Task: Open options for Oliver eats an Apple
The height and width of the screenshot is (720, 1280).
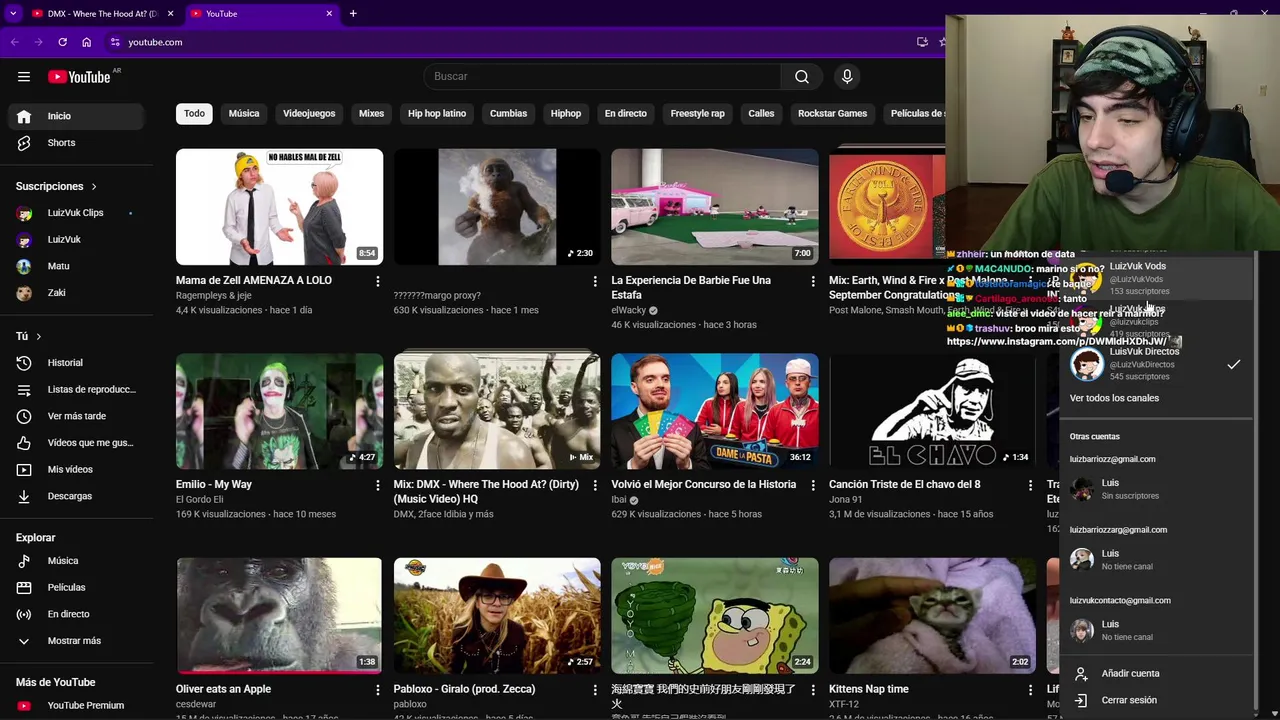Action: [377, 690]
